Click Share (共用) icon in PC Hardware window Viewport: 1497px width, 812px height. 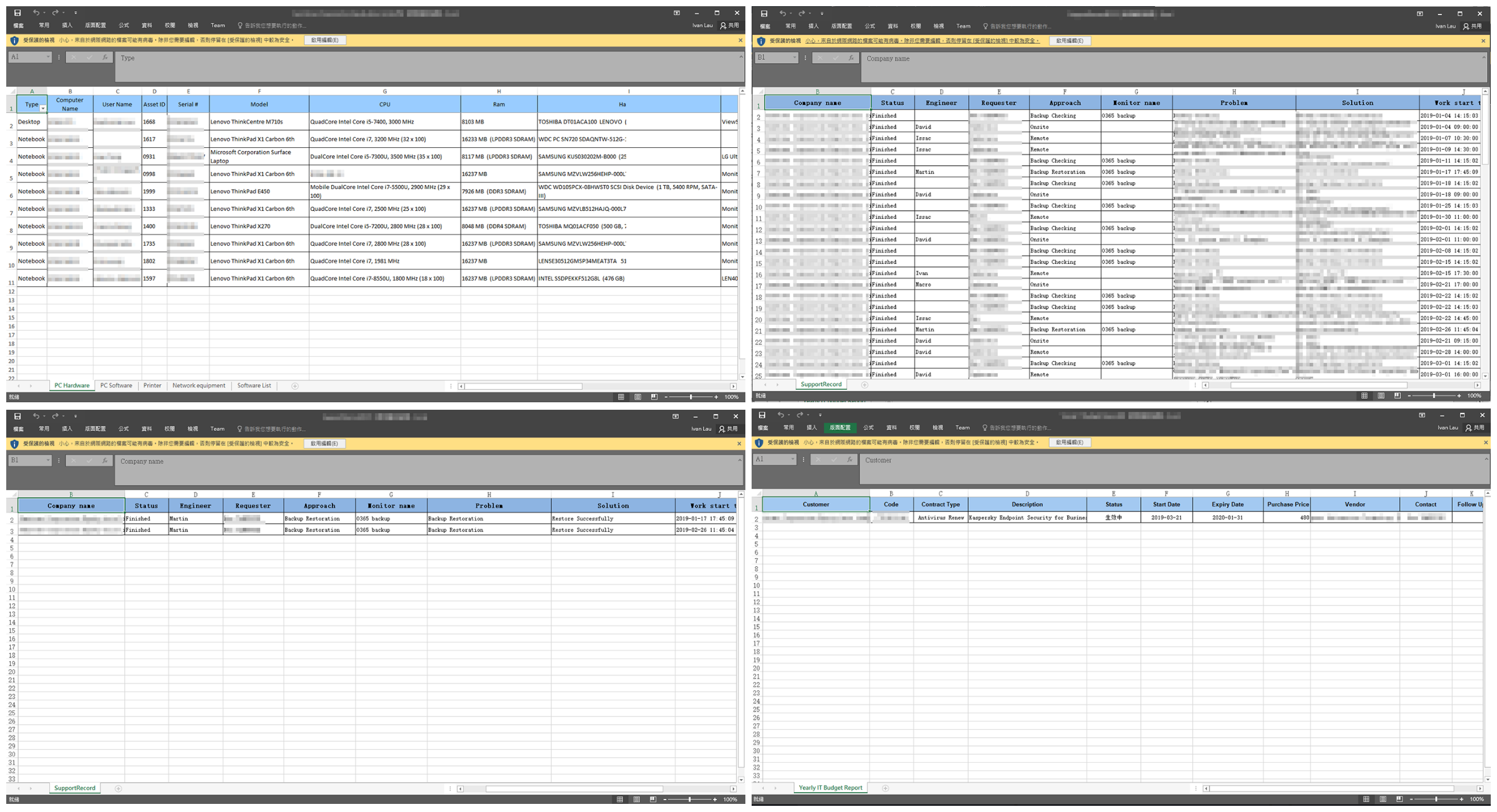[x=723, y=26]
